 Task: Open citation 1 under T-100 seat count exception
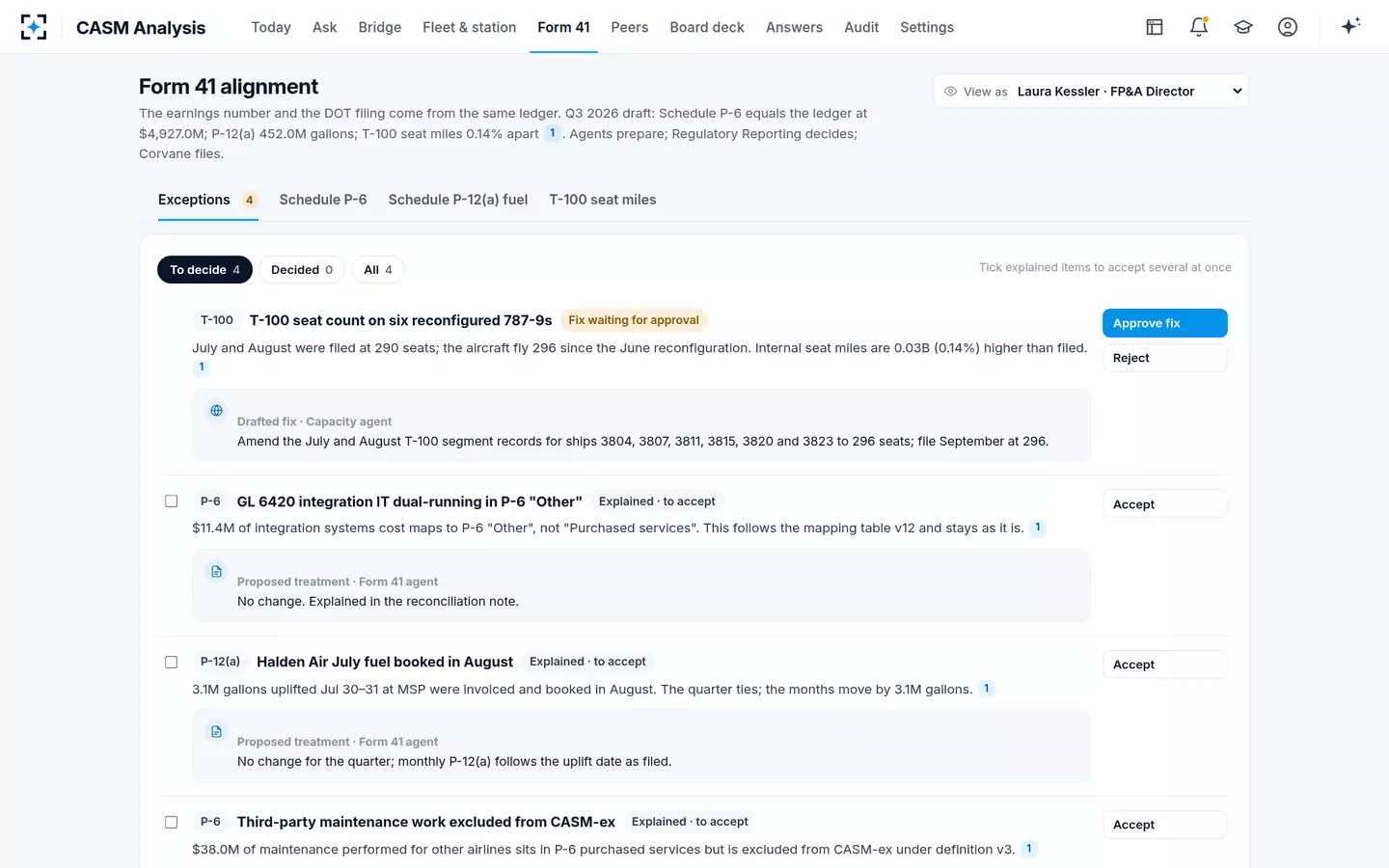(202, 366)
